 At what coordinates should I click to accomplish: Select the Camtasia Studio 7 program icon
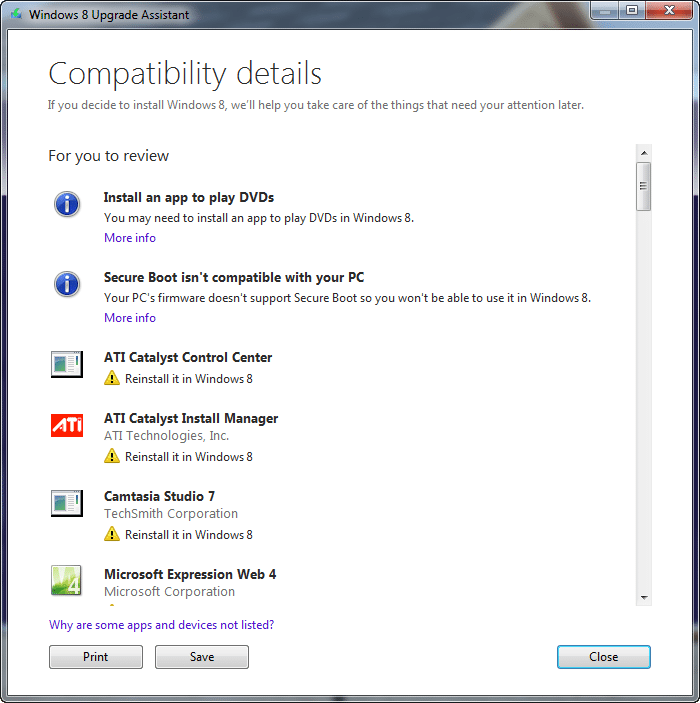tap(67, 503)
